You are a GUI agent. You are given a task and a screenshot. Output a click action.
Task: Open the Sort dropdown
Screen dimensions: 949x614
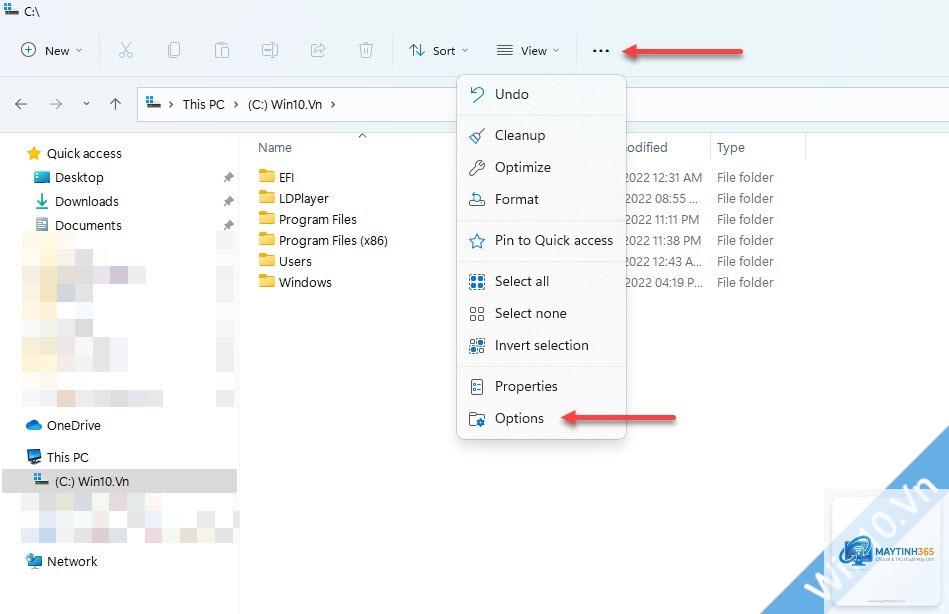[x=438, y=50]
